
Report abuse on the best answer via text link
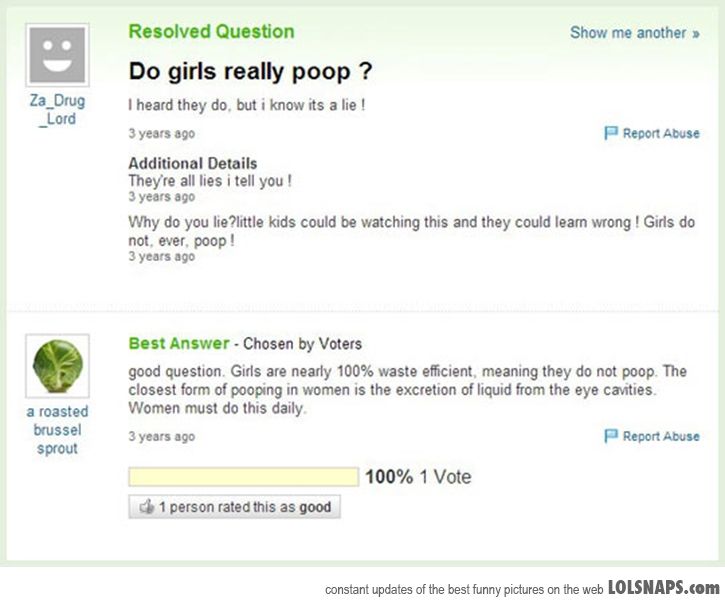(661, 436)
